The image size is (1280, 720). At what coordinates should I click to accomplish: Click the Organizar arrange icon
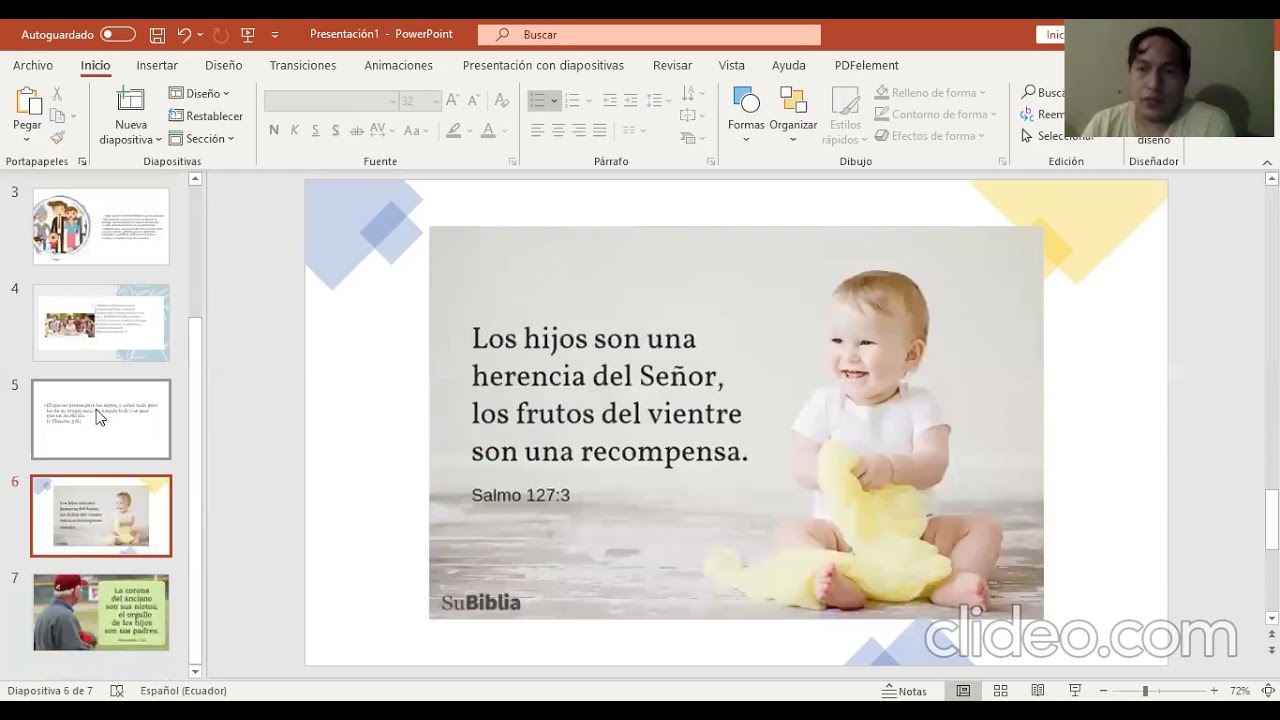[794, 105]
